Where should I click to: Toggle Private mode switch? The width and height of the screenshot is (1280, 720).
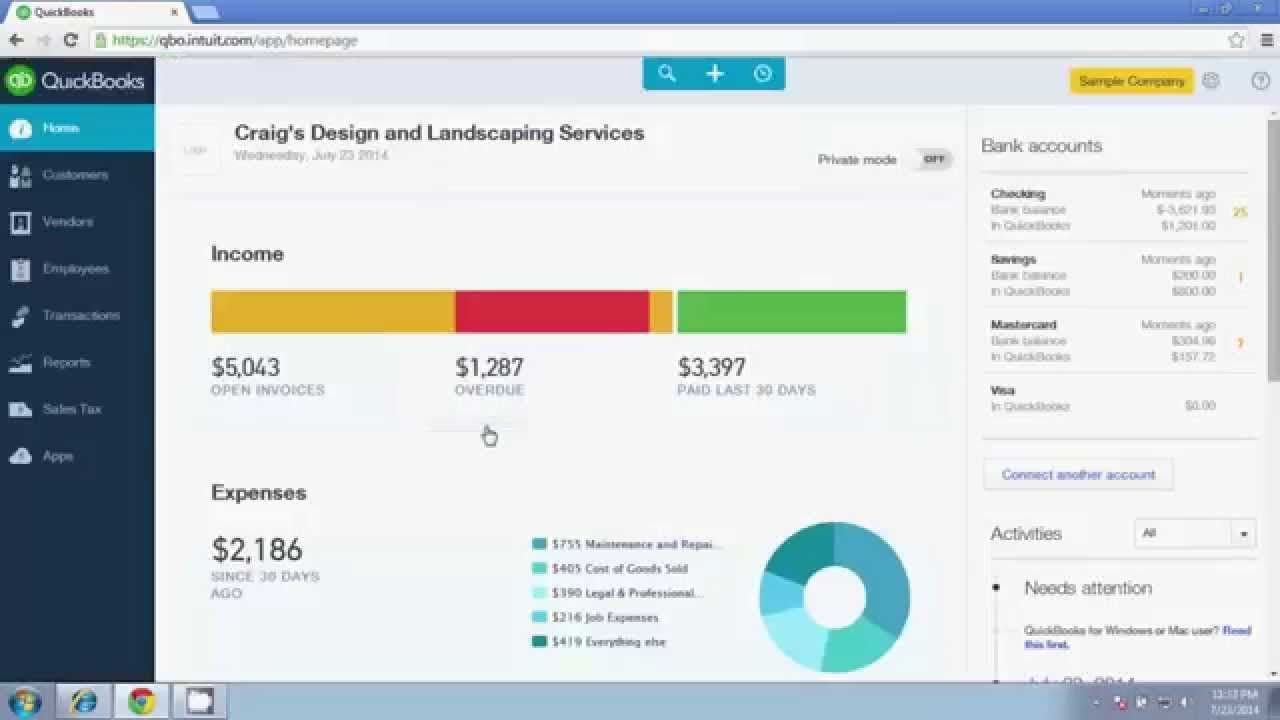click(932, 159)
